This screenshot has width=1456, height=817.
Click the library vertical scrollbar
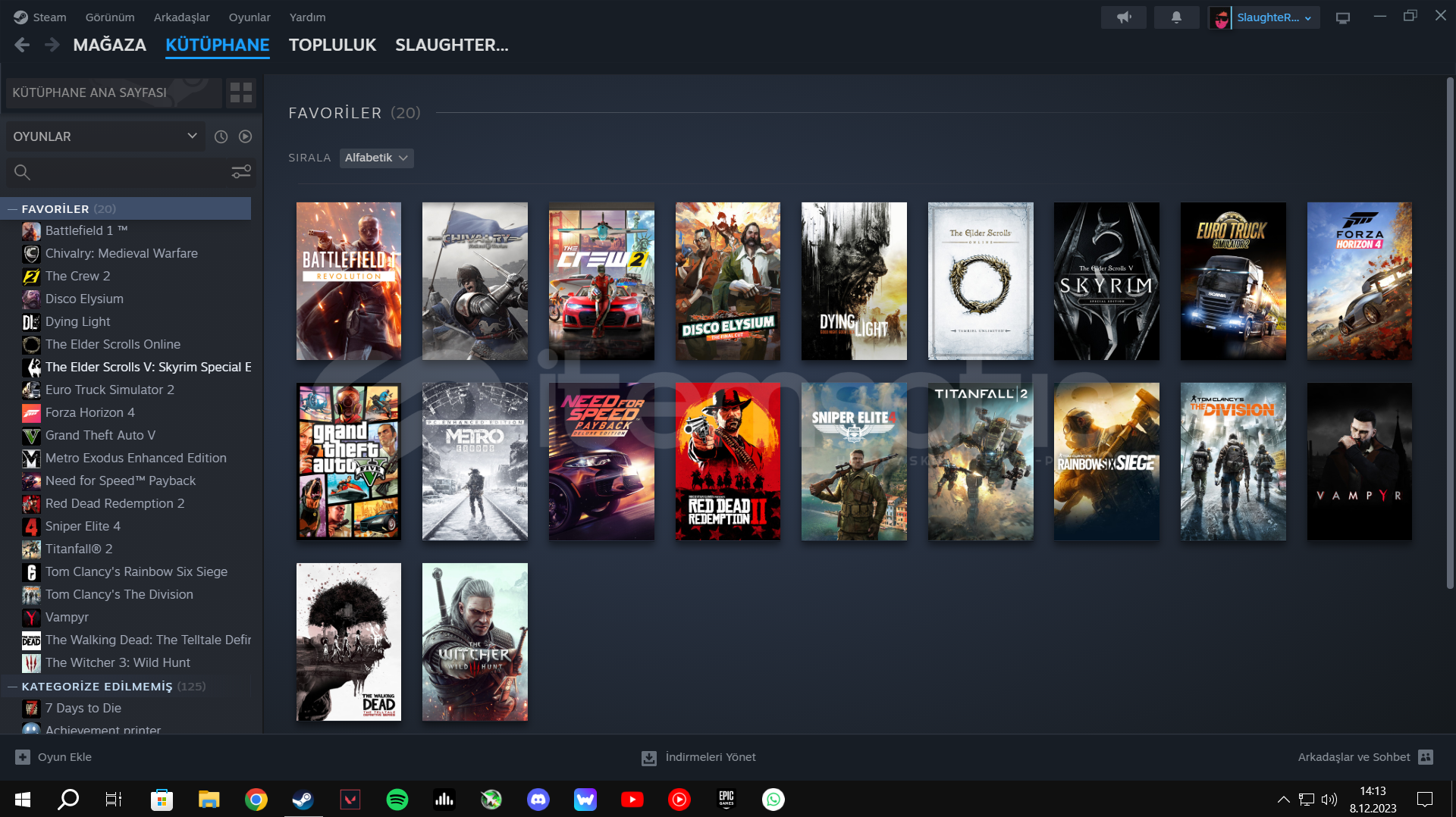tap(1449, 333)
